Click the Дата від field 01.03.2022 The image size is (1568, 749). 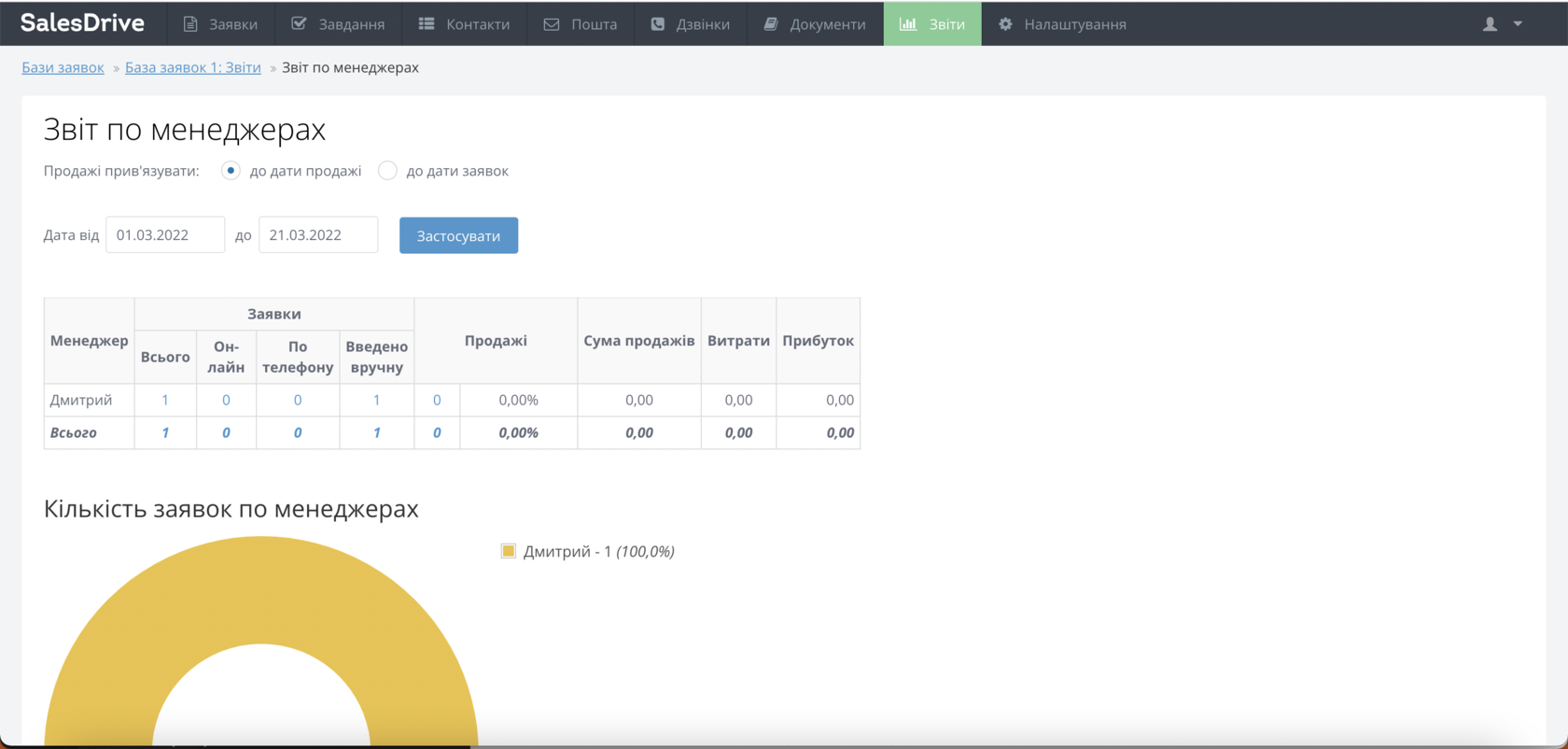tap(165, 234)
